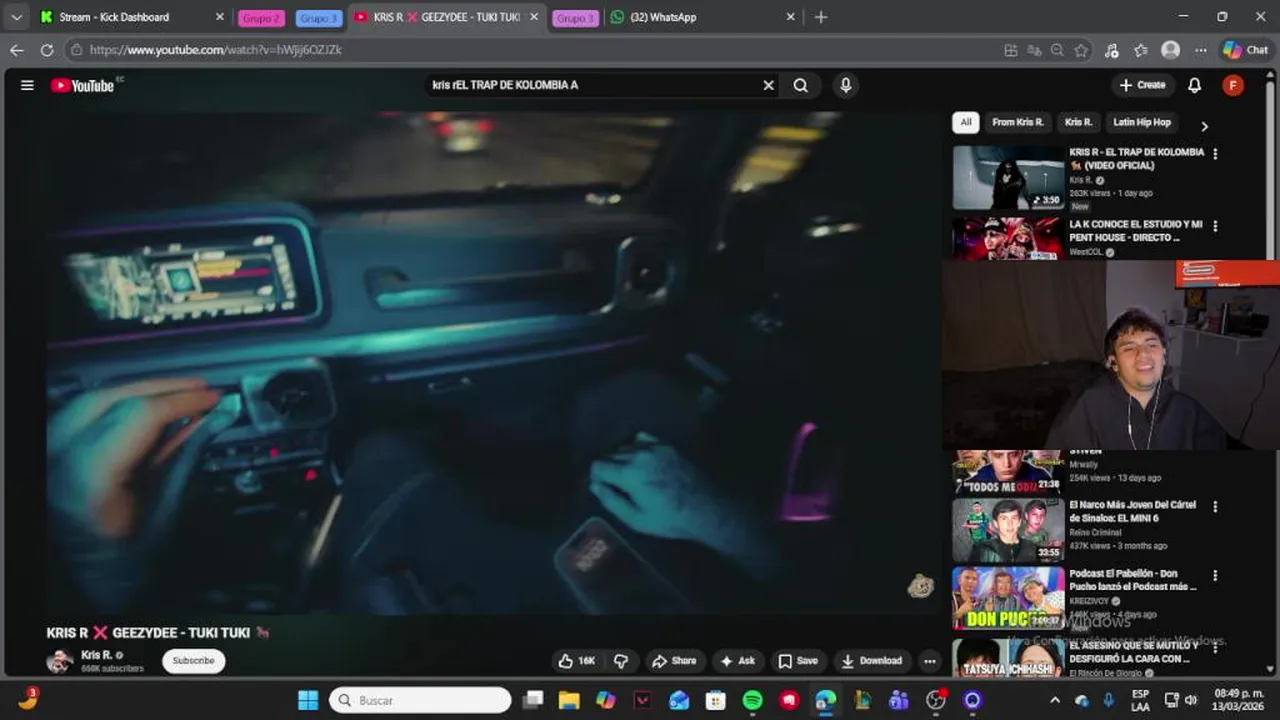Viewport: 1280px width, 720px height.
Task: Open a new browser tab
Action: [821, 17]
